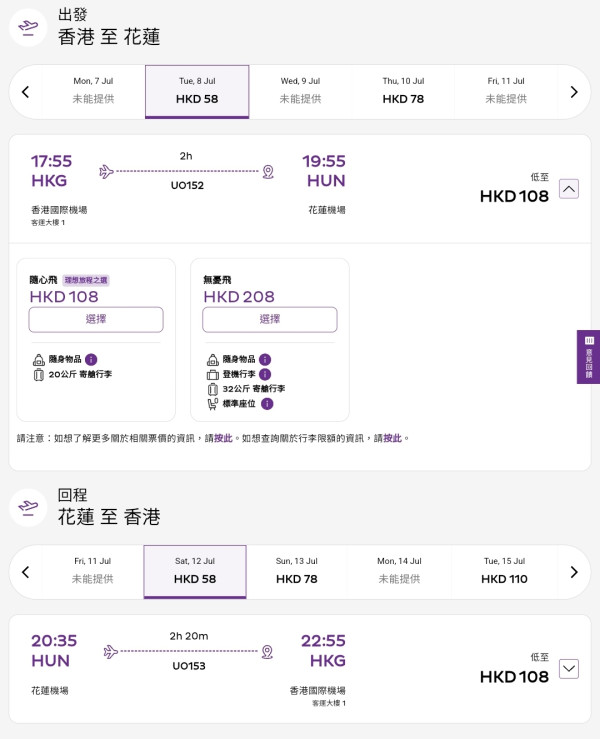This screenshot has height=739, width=600.
Task: Select the Wed, 9 Jul departure date
Action: point(300,91)
